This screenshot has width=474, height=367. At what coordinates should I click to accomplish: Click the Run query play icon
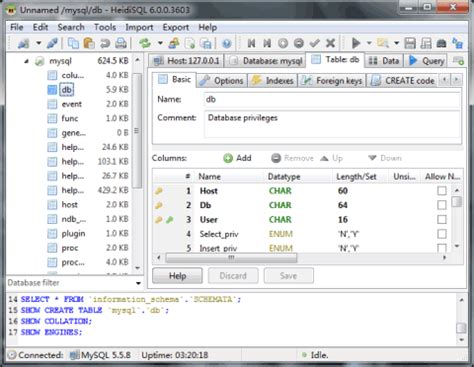point(356,43)
